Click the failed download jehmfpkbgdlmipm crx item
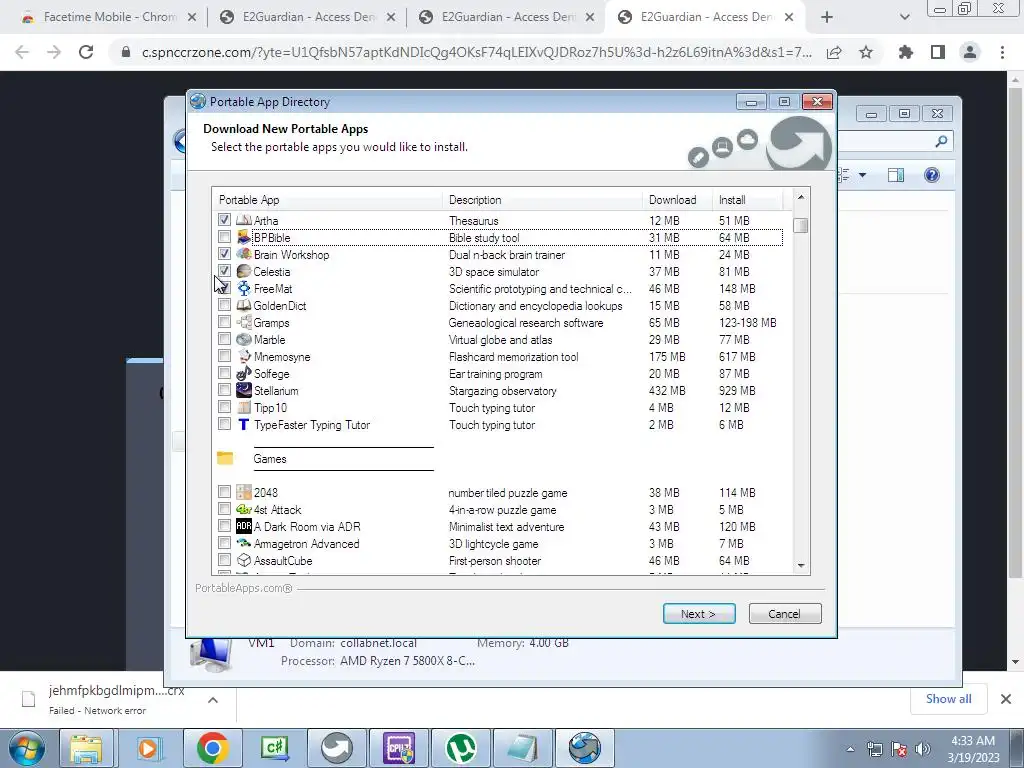 116,699
